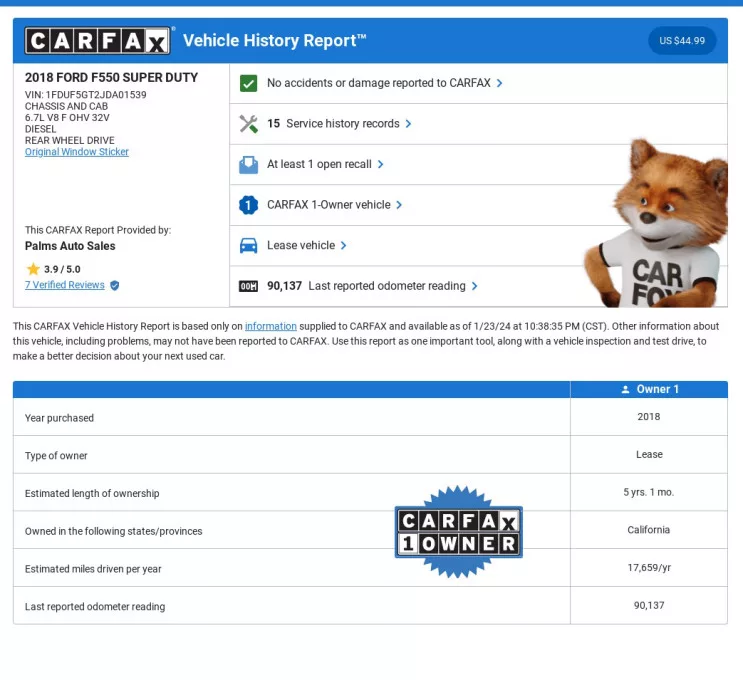743x680 pixels.
Task: Expand the no accidents reported chevron
Action: [x=500, y=83]
